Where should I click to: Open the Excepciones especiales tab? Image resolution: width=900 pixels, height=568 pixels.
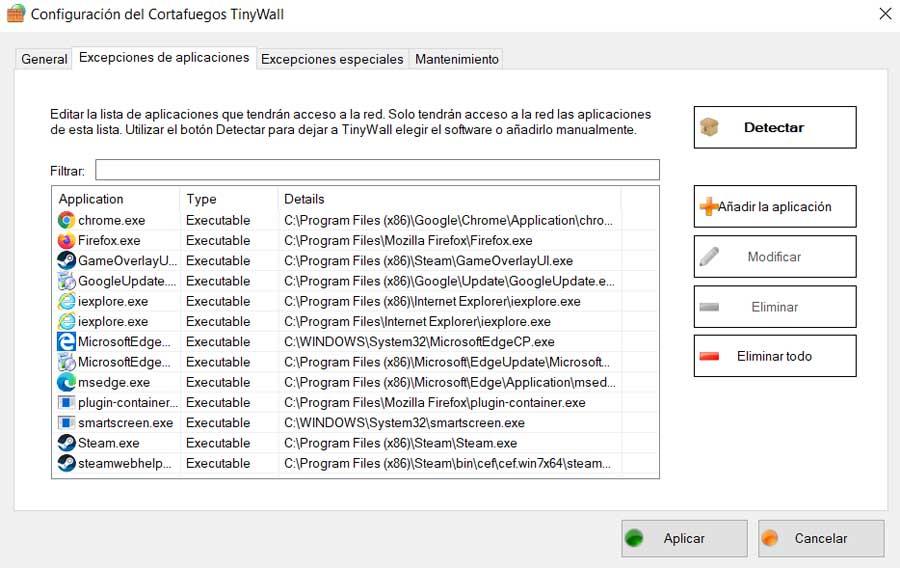click(x=332, y=59)
